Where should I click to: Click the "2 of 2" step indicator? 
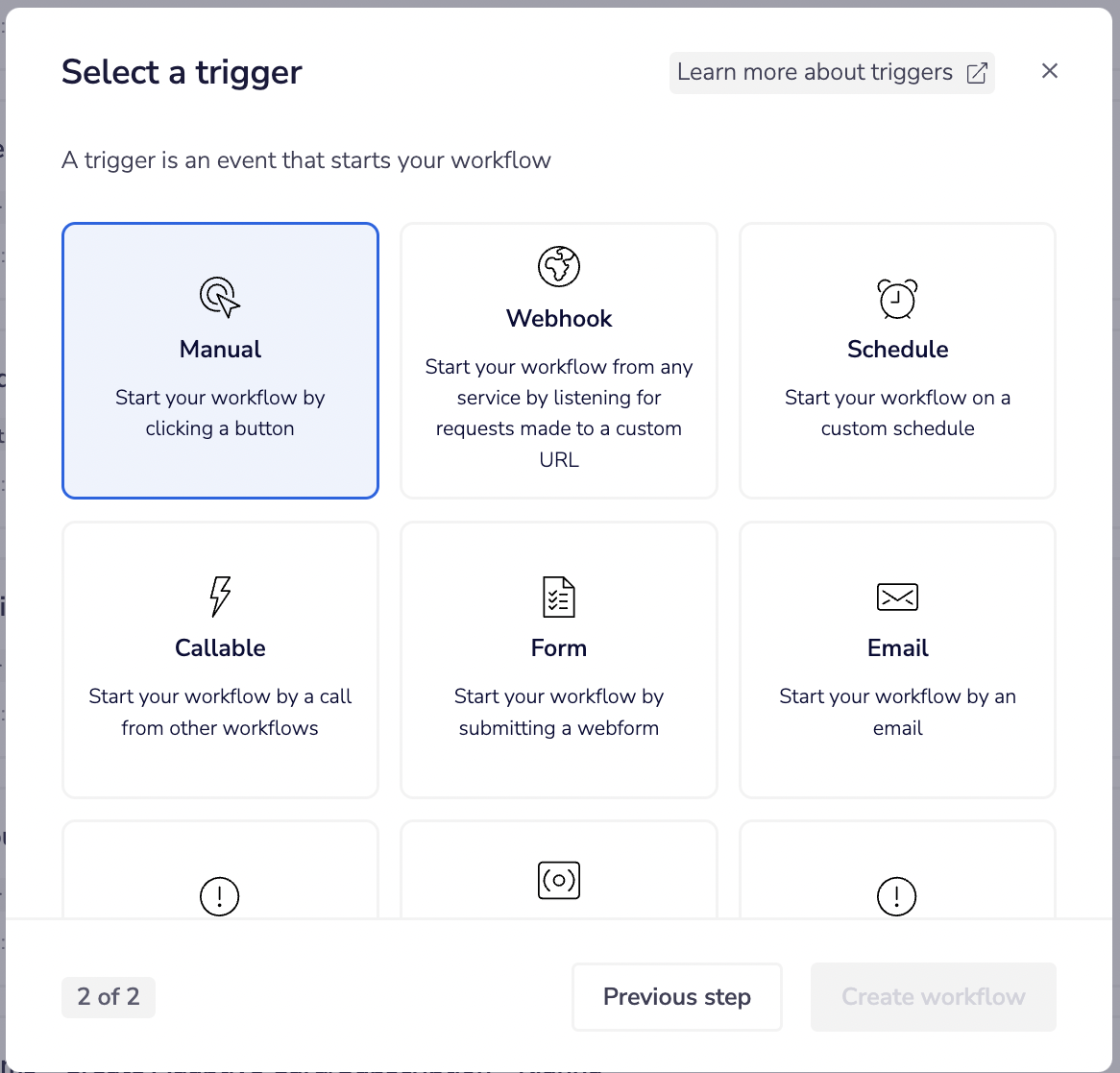[109, 997]
